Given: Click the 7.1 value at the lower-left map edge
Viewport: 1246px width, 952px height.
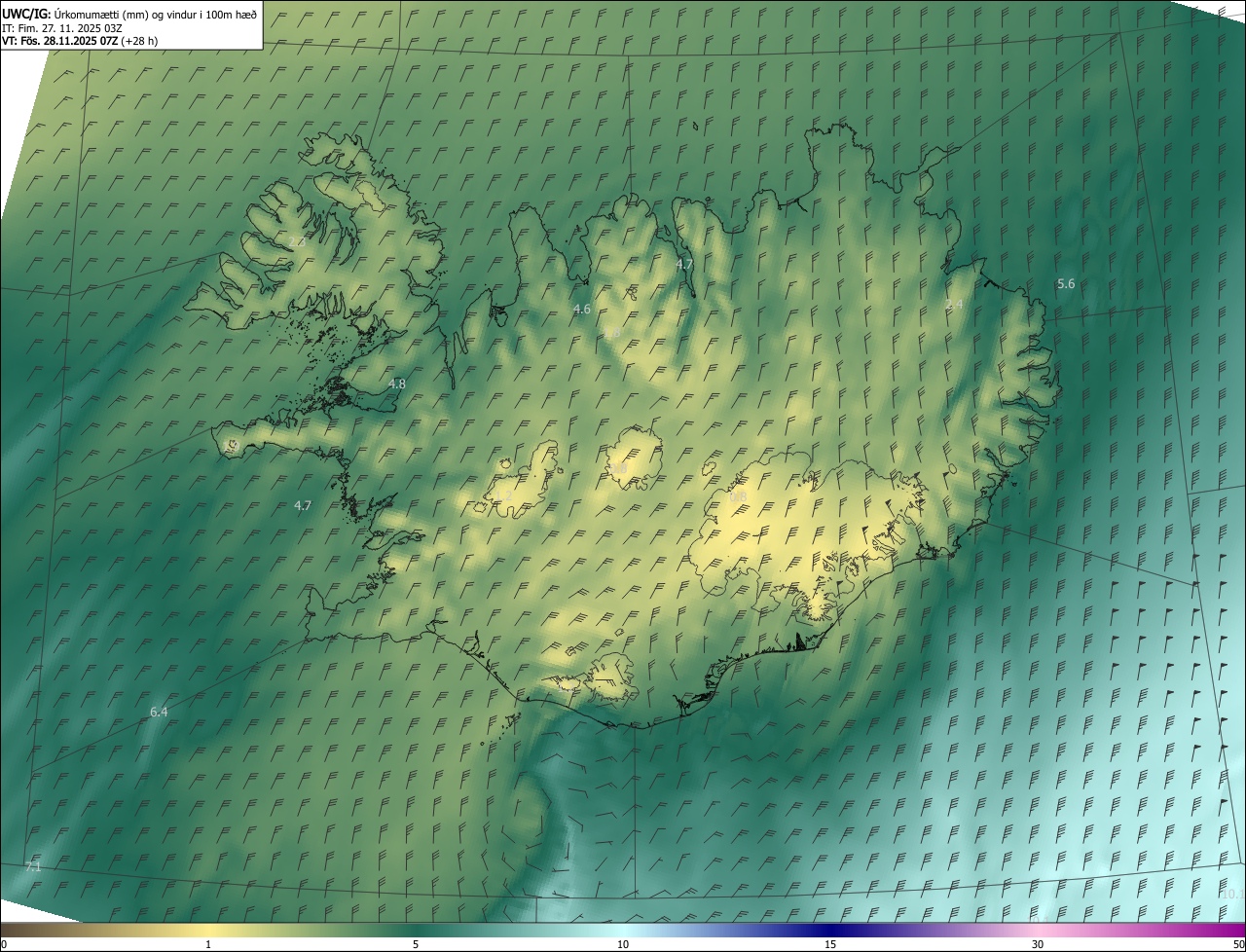Looking at the screenshot, I should [33, 865].
